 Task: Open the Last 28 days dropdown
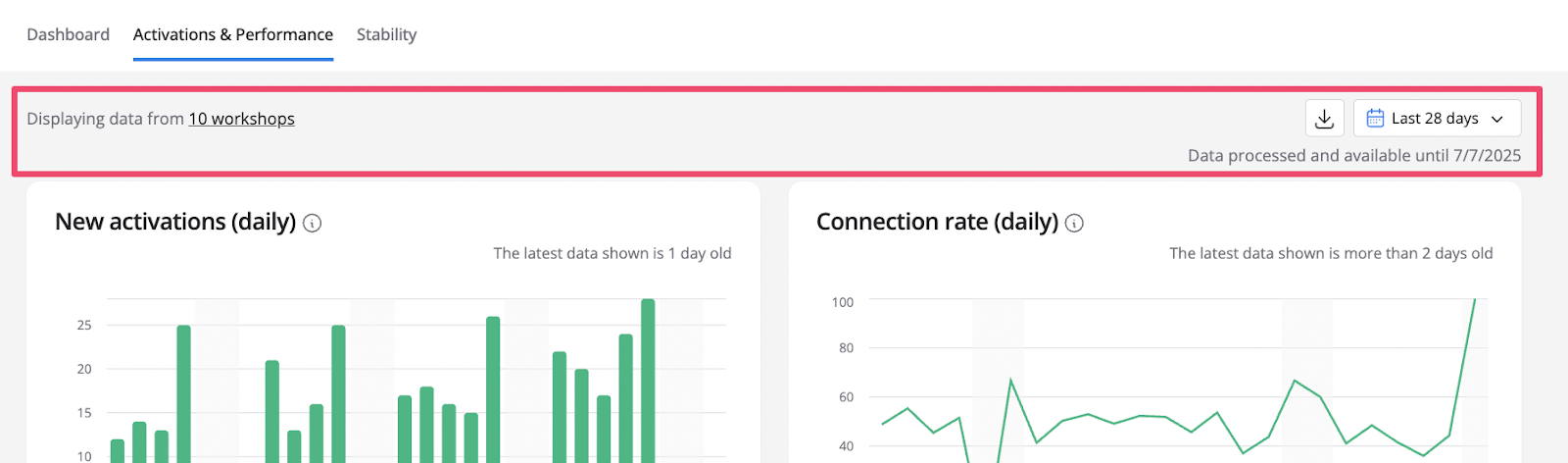coord(1436,119)
